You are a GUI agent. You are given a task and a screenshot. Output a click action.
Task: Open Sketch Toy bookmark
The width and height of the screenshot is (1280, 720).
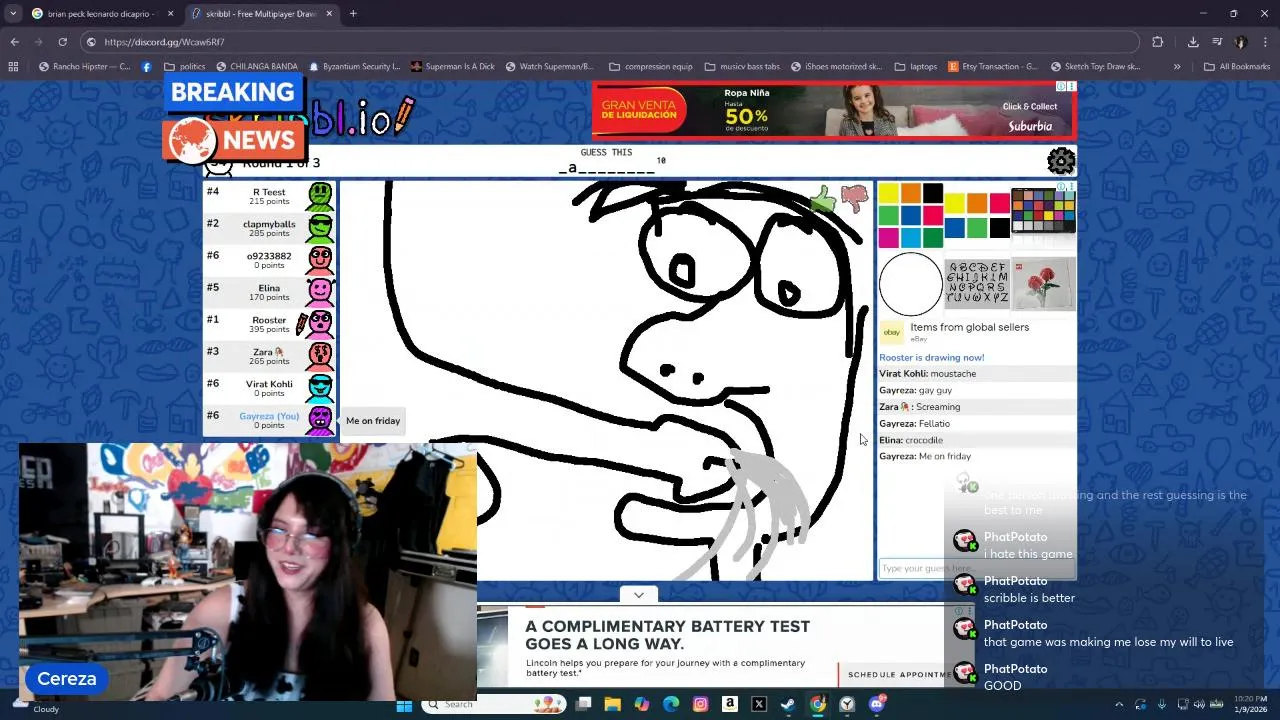(x=1095, y=67)
